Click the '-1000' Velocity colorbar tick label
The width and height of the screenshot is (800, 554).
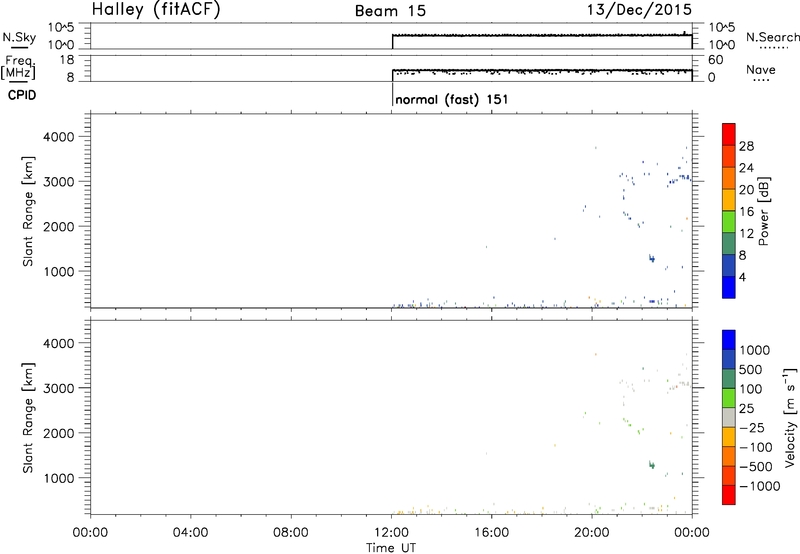coord(760,486)
